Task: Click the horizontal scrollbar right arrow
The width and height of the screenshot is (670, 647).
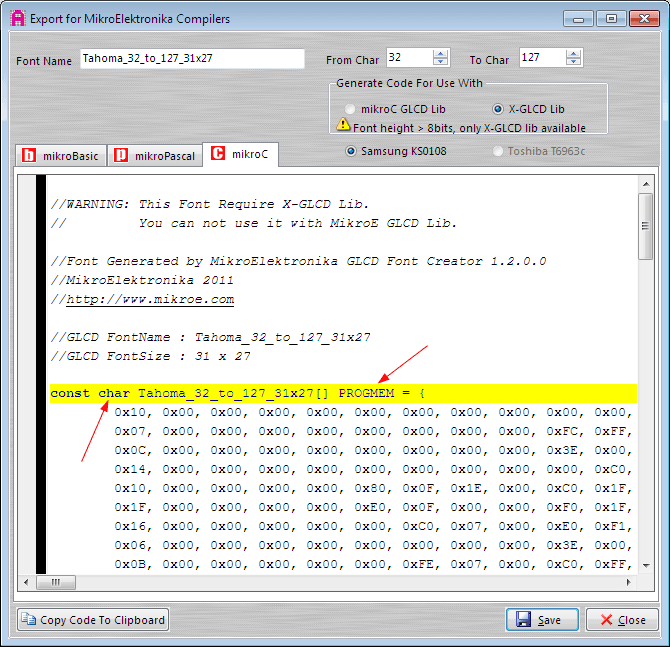Action: tap(629, 582)
